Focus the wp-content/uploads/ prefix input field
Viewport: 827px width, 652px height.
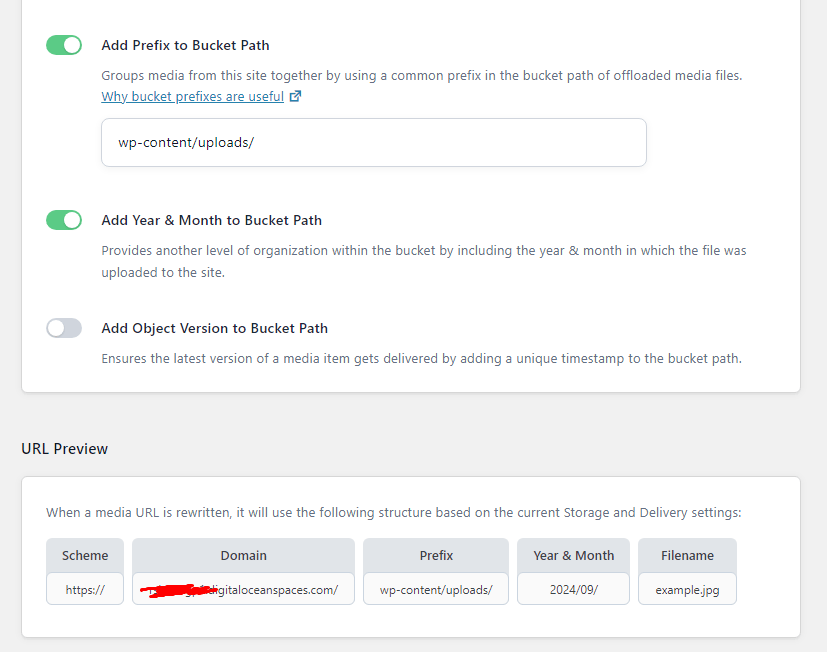point(374,142)
